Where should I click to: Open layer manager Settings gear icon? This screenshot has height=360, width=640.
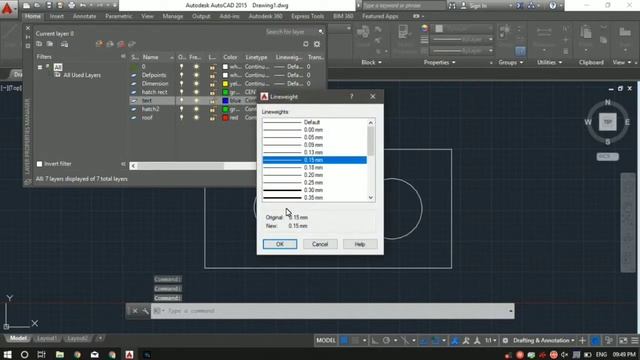click(x=317, y=44)
